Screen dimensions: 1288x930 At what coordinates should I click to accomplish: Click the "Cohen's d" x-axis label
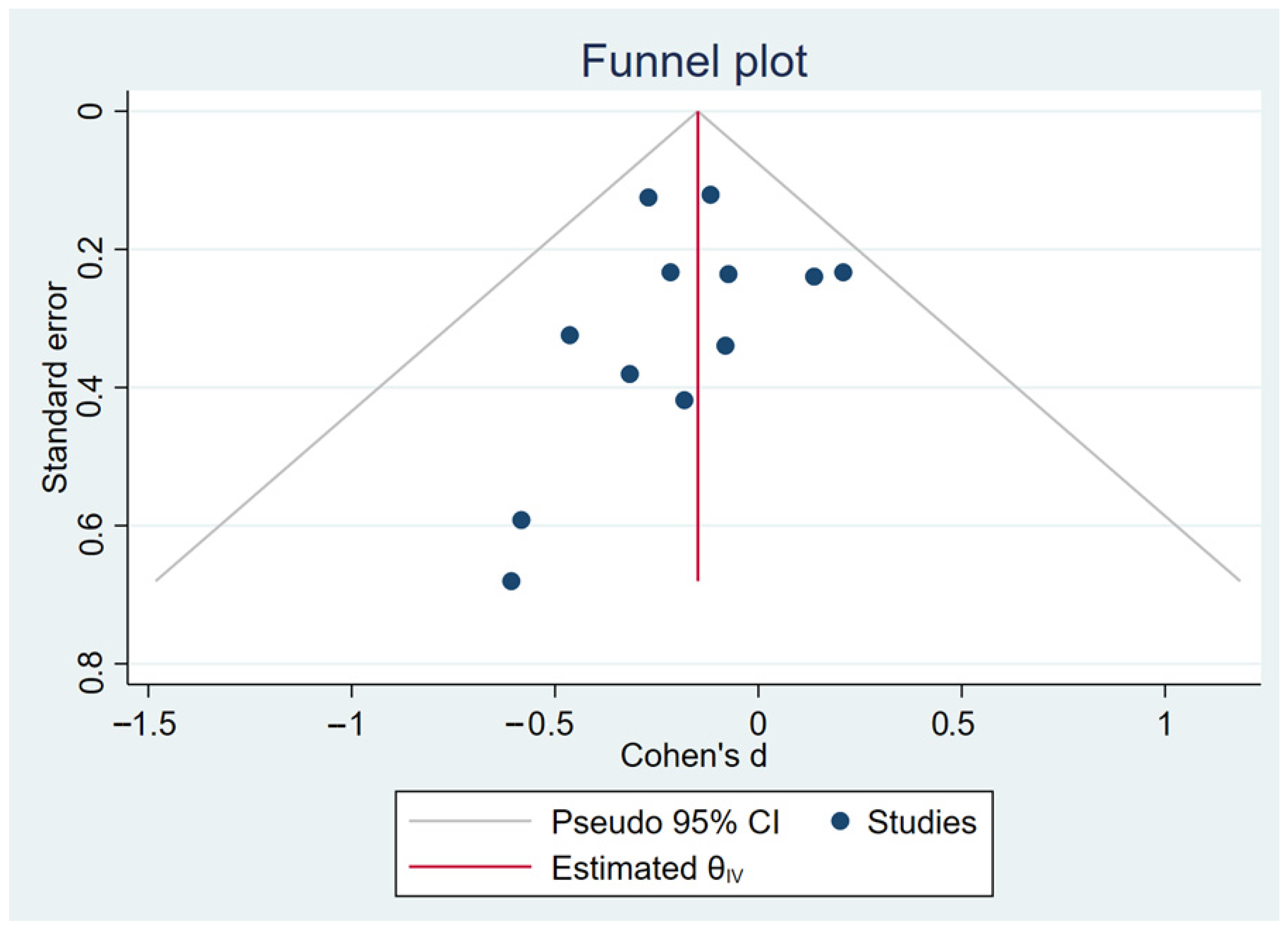pos(693,755)
